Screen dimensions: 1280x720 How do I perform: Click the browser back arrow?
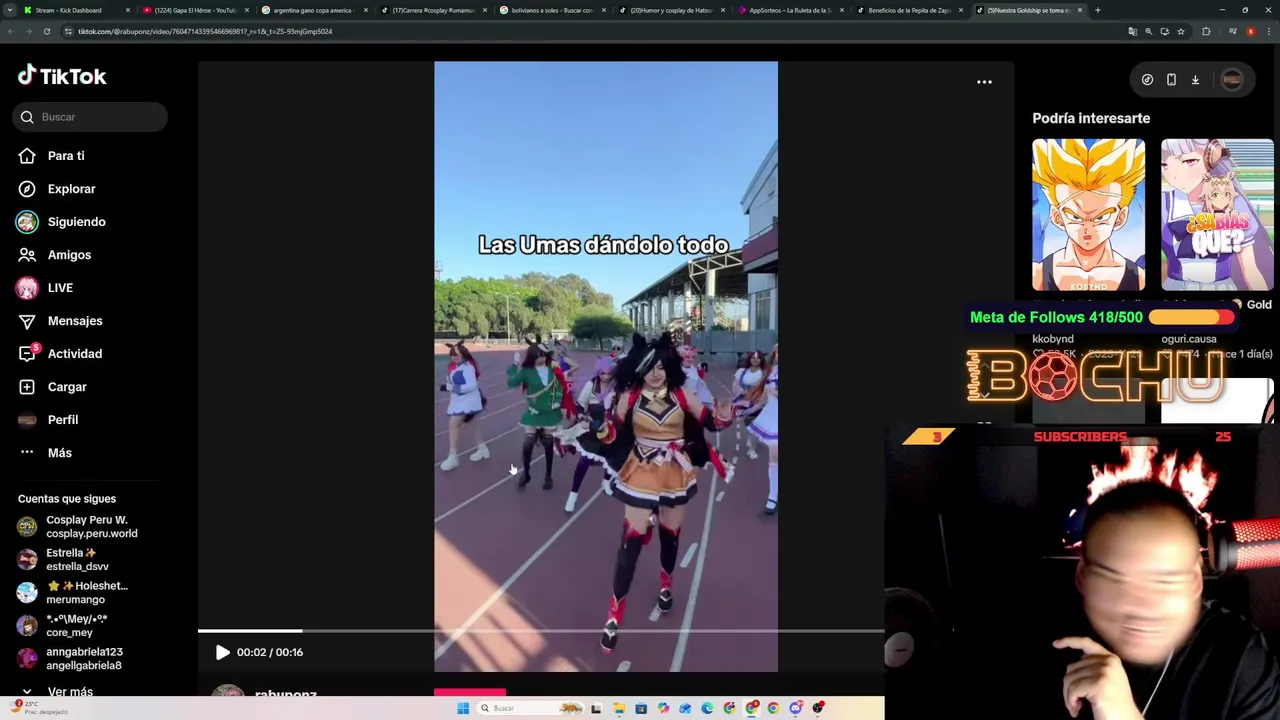(10, 31)
